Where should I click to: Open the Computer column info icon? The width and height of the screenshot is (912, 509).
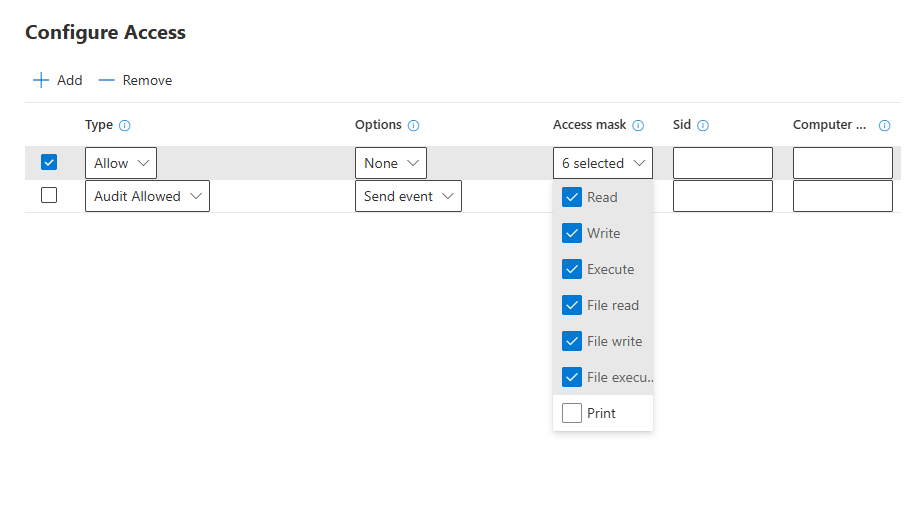pyautogui.click(x=884, y=125)
